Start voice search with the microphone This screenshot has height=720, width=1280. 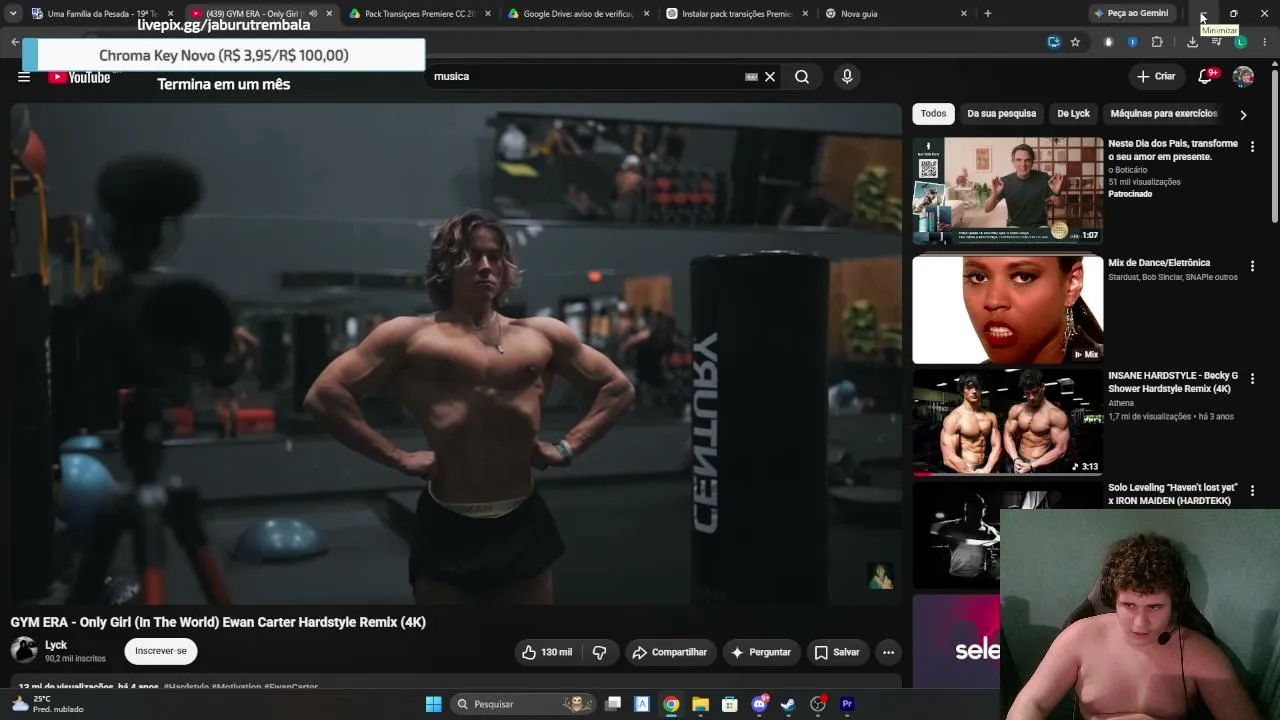pyautogui.click(x=847, y=77)
